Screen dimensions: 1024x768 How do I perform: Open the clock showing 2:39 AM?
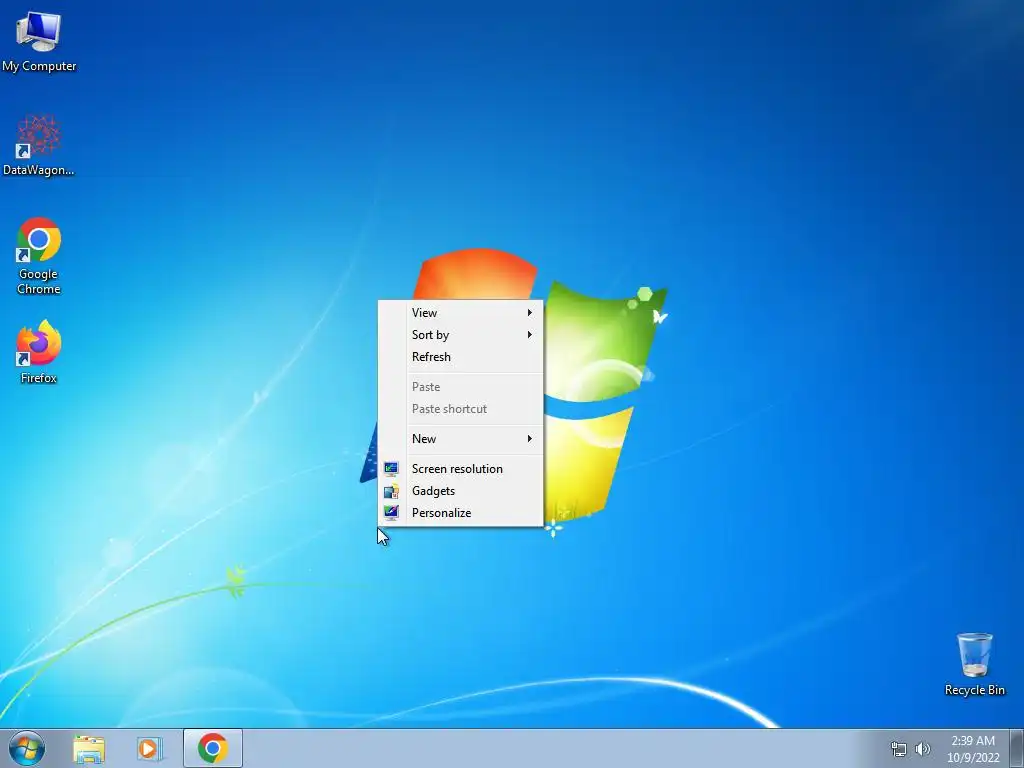click(x=973, y=749)
